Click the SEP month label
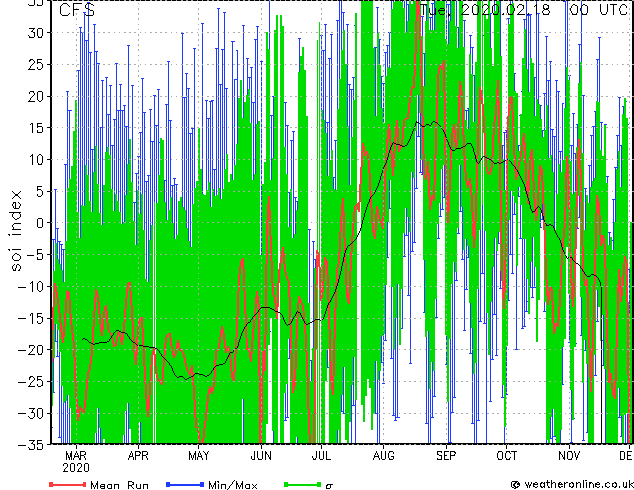Screen dimensions: 634x490 (x=446, y=456)
